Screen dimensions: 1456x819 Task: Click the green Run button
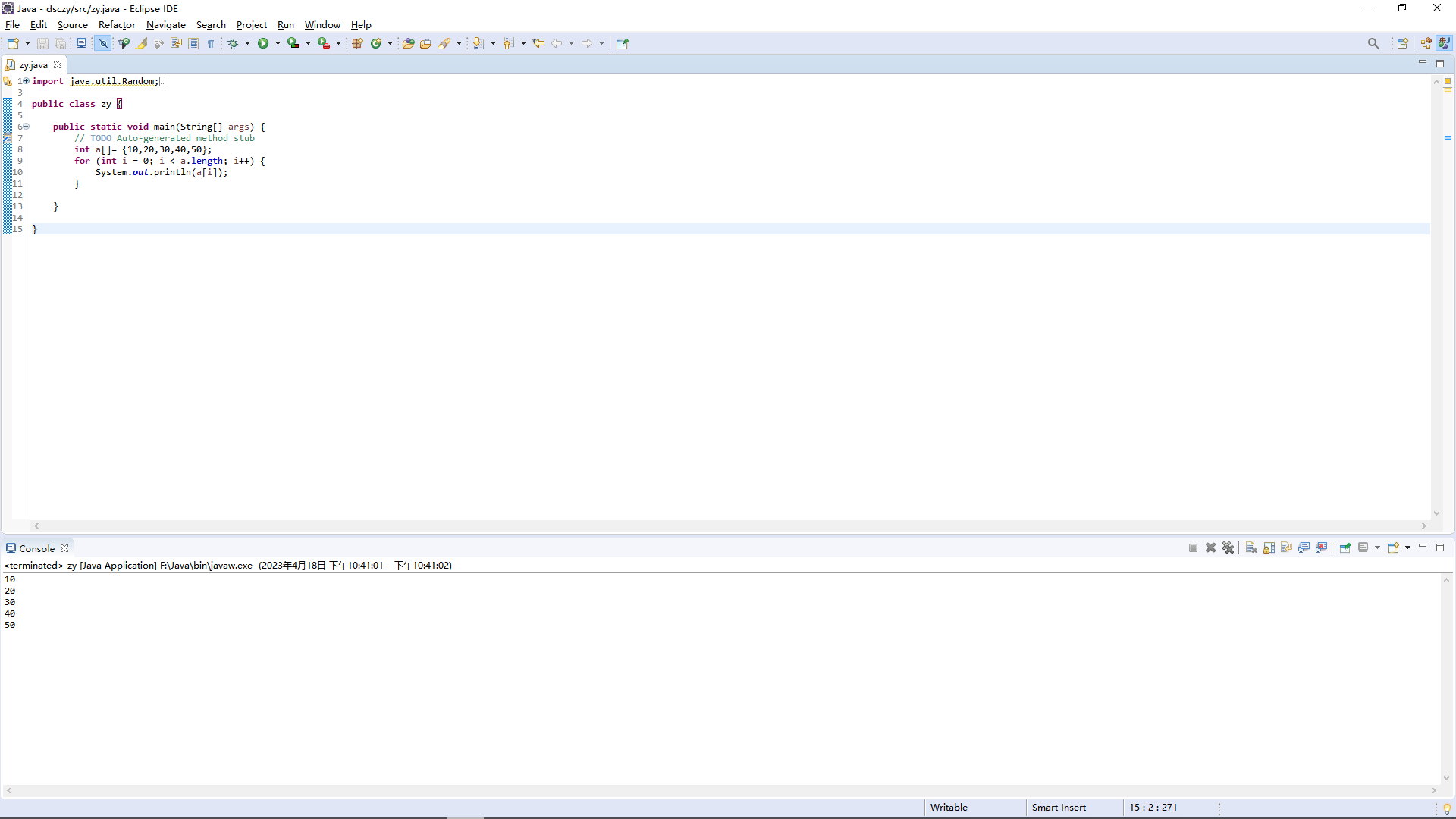tap(262, 43)
